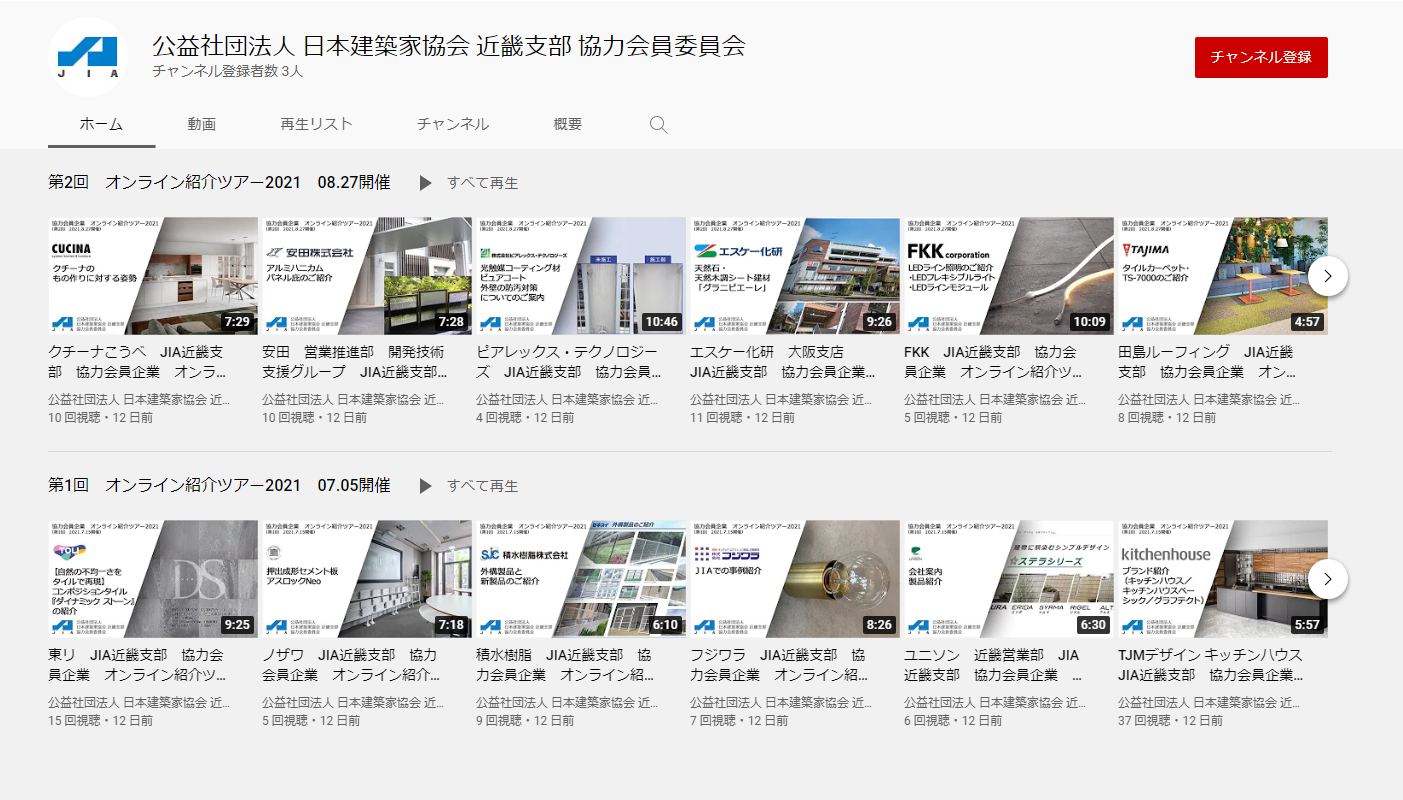Click video title フジワラ JIA近畿支部

[780, 665]
